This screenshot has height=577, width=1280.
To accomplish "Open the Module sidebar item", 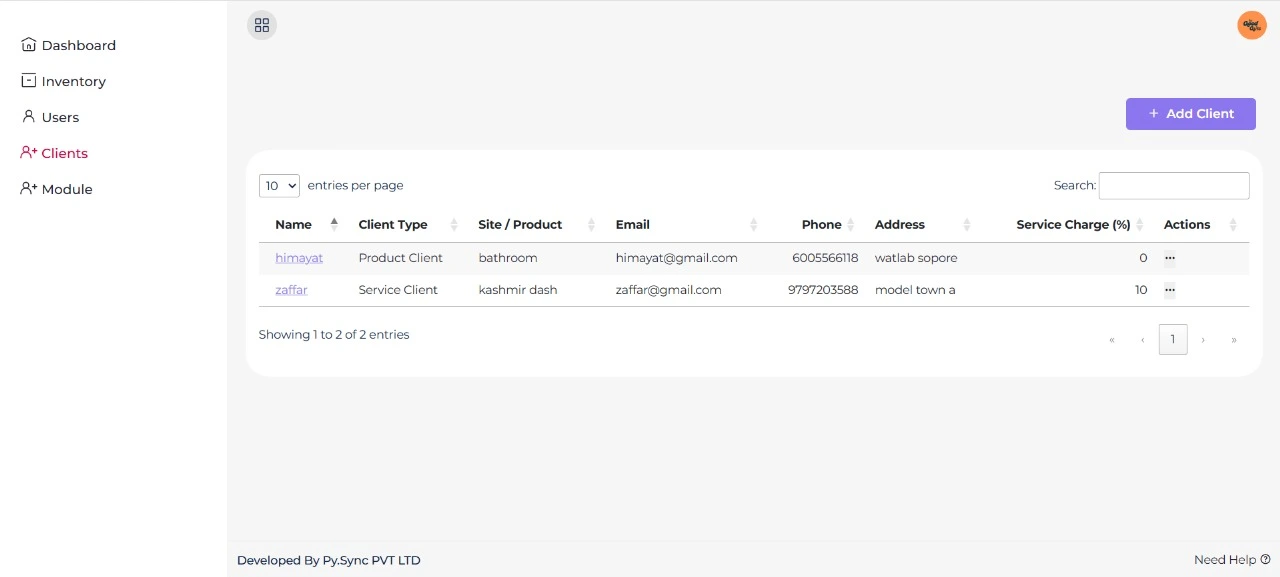I will (x=66, y=189).
